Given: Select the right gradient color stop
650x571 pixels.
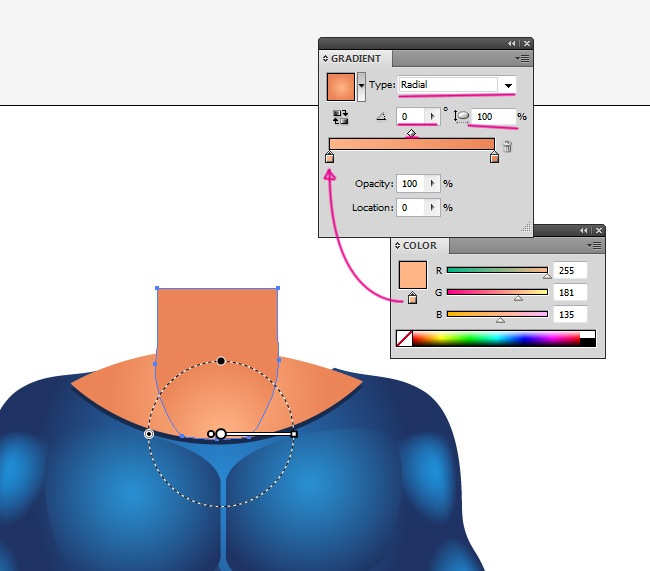Looking at the screenshot, I should 494,157.
